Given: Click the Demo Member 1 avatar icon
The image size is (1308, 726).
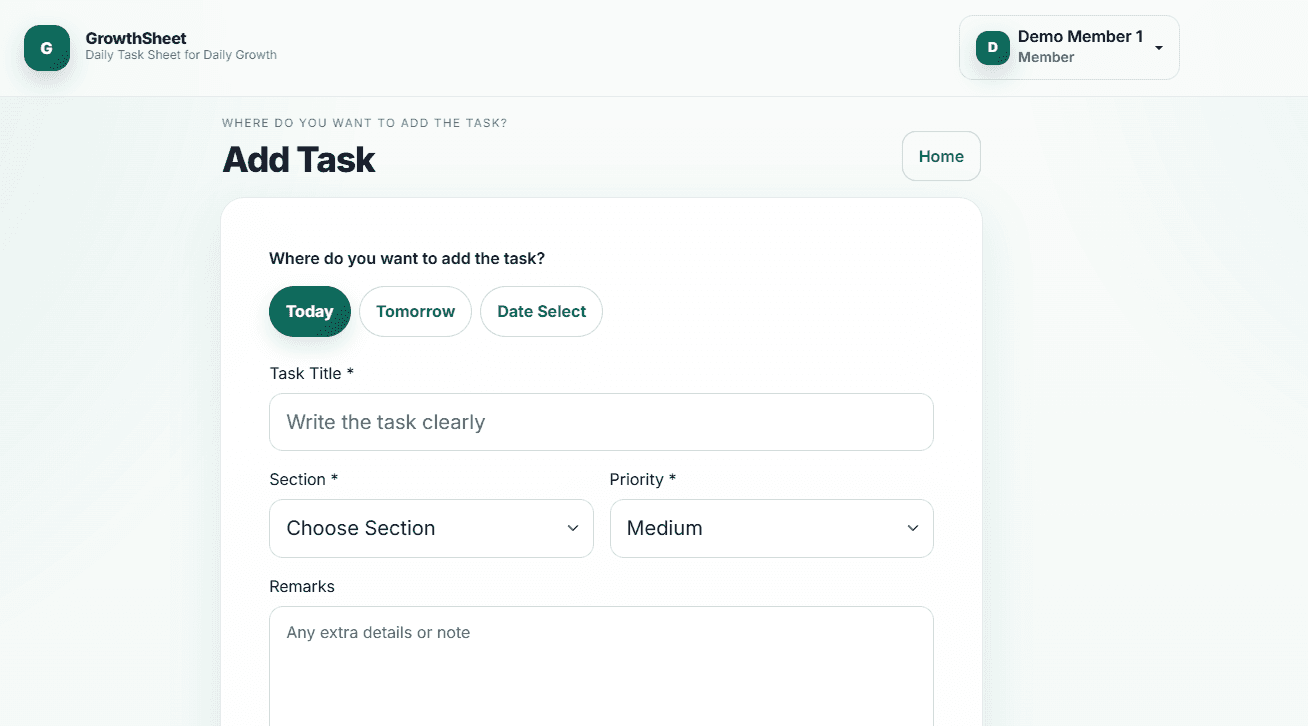Looking at the screenshot, I should pyautogui.click(x=992, y=47).
